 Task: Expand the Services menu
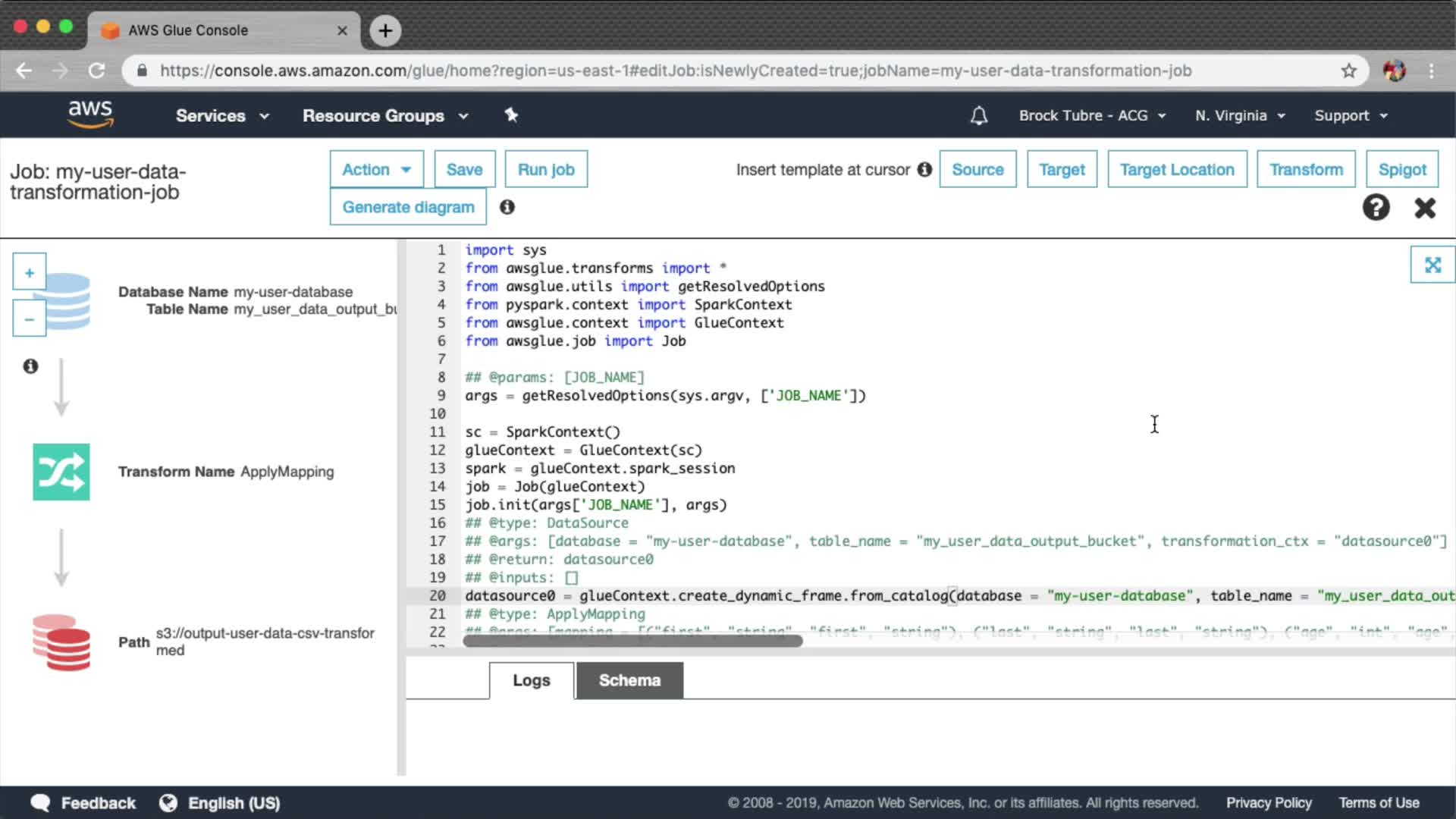pos(222,116)
